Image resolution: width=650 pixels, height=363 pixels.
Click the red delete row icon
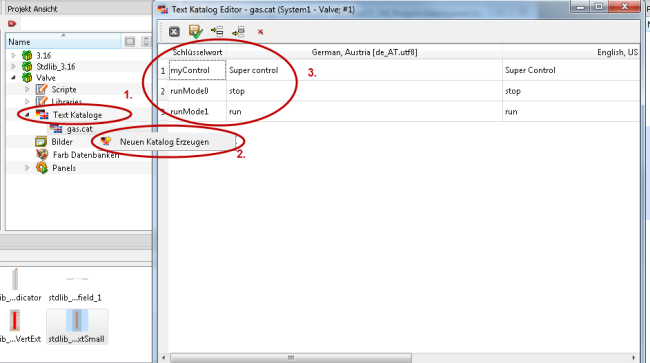pos(260,31)
